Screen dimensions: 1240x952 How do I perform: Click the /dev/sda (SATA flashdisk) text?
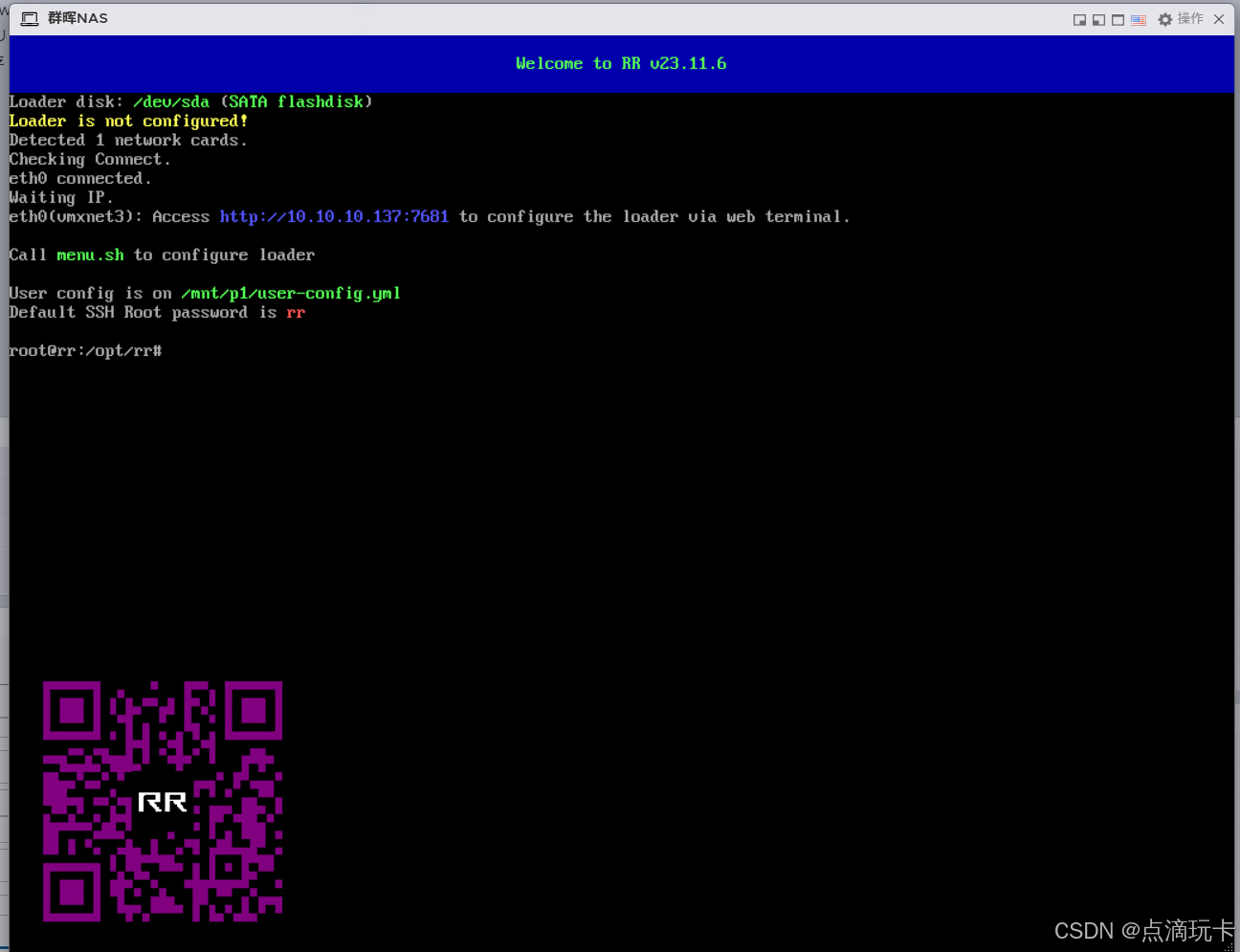[x=253, y=102]
